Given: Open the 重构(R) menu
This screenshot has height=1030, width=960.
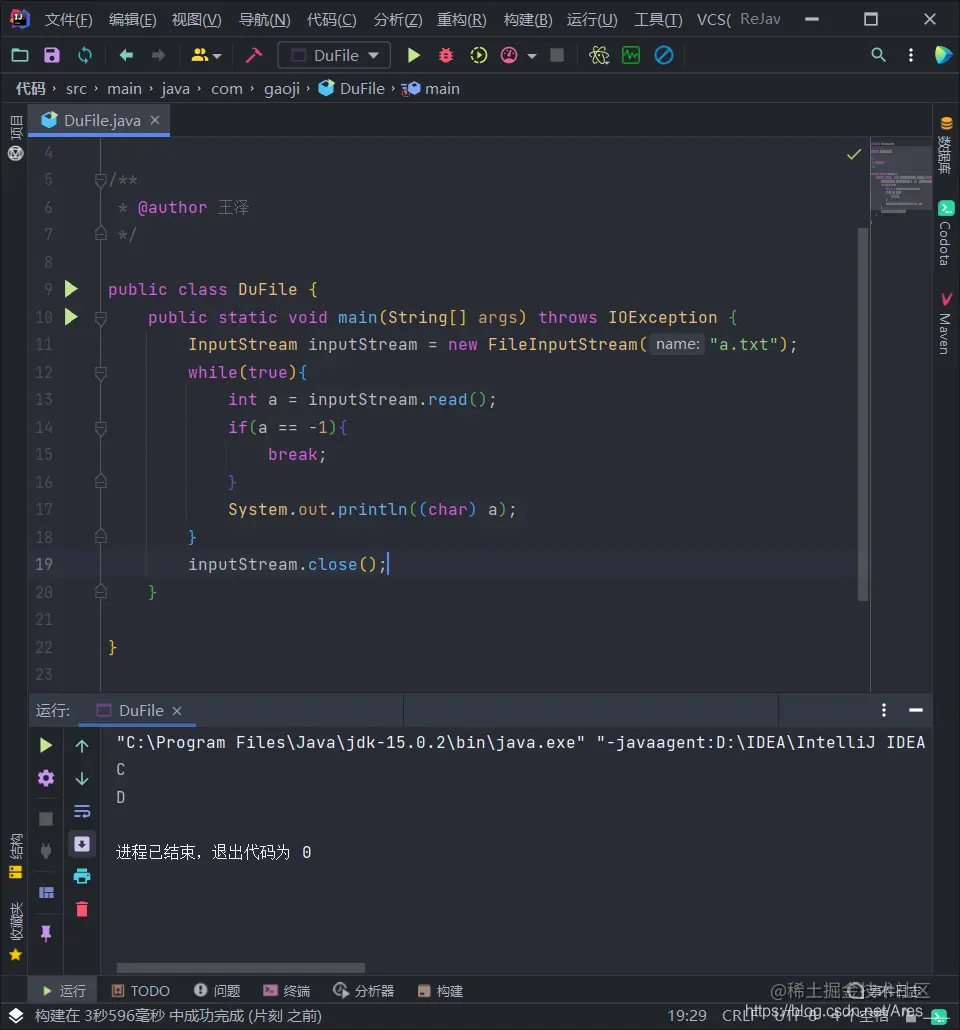Looking at the screenshot, I should click(461, 20).
